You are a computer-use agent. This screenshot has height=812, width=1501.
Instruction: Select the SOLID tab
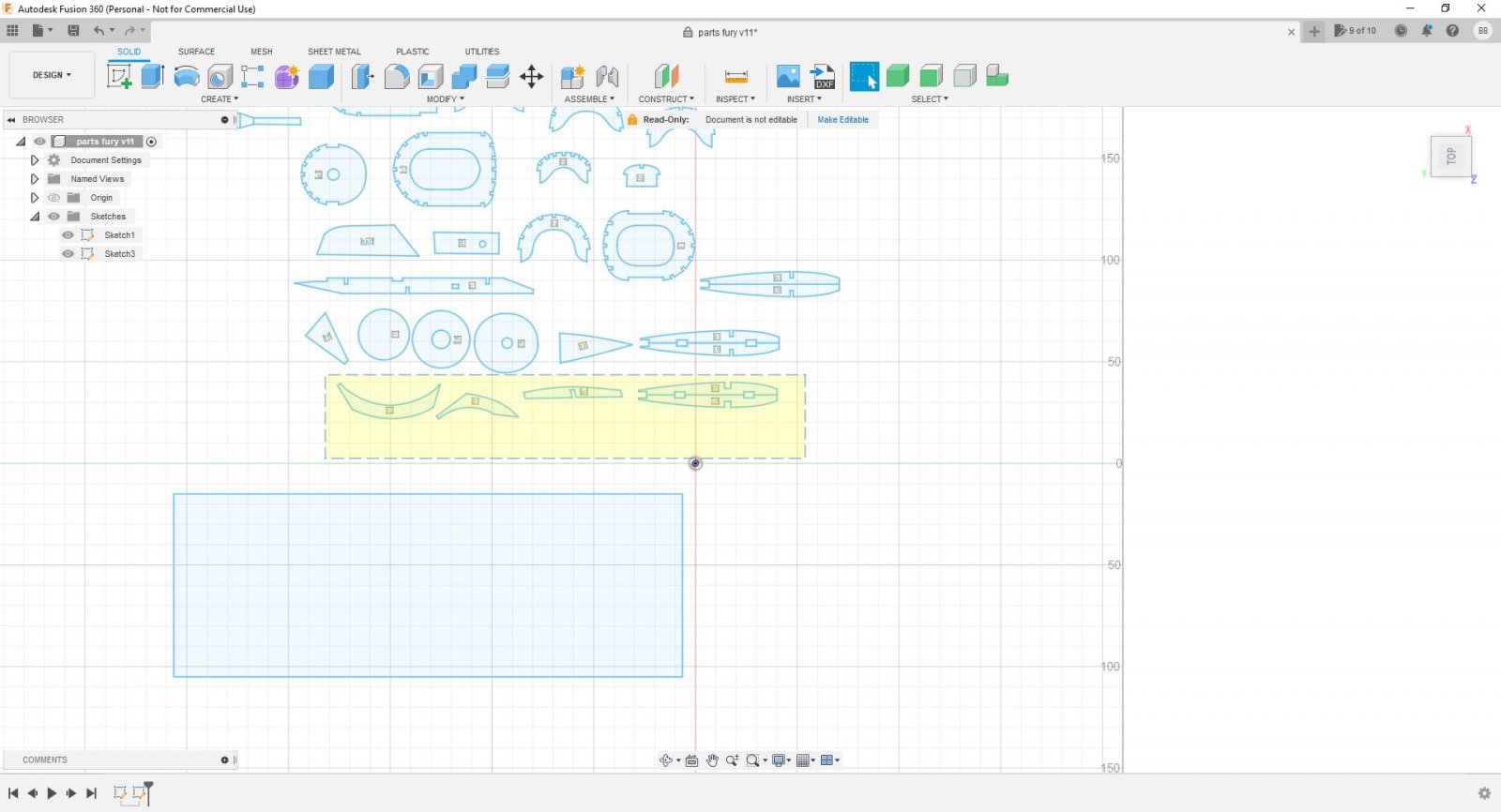pyautogui.click(x=129, y=52)
